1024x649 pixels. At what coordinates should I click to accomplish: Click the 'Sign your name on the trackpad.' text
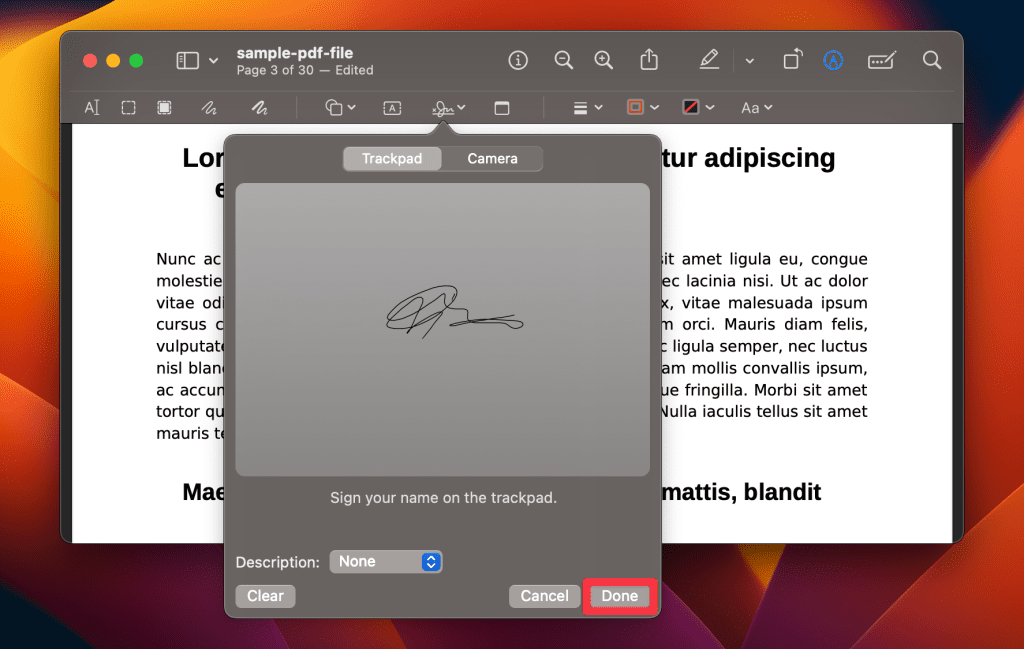[x=443, y=498]
